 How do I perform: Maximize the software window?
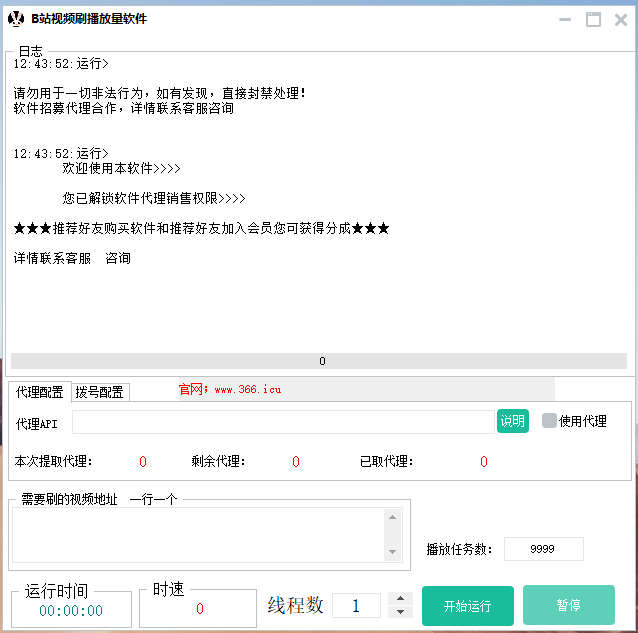point(593,18)
